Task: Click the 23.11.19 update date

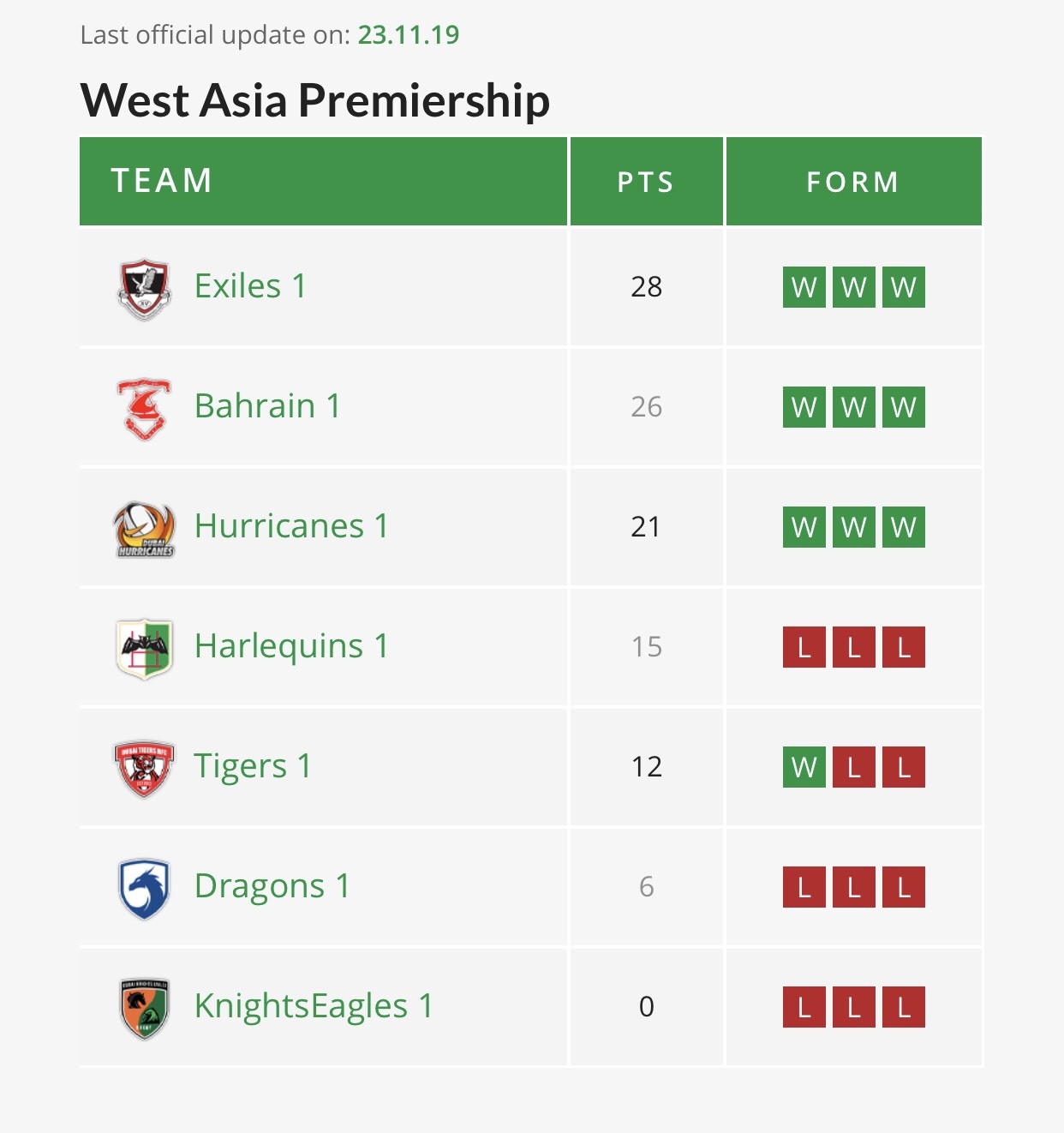Action: coord(409,34)
